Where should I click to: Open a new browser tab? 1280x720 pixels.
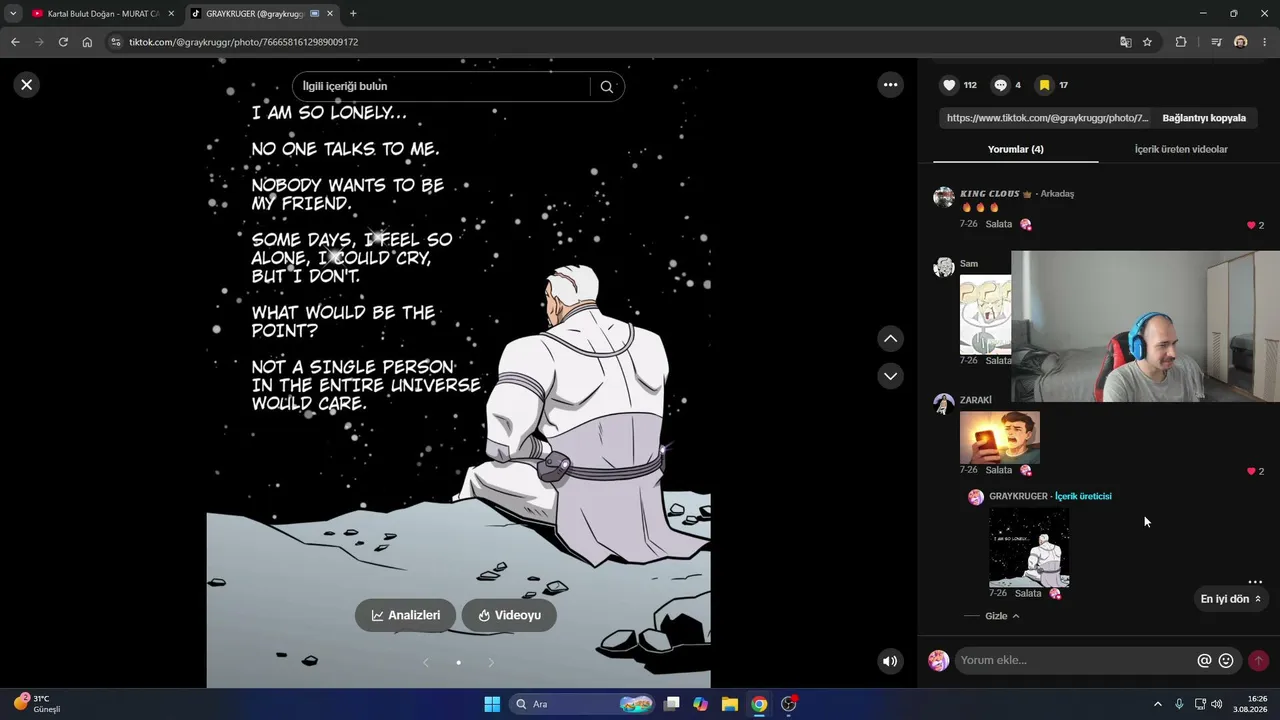[353, 14]
